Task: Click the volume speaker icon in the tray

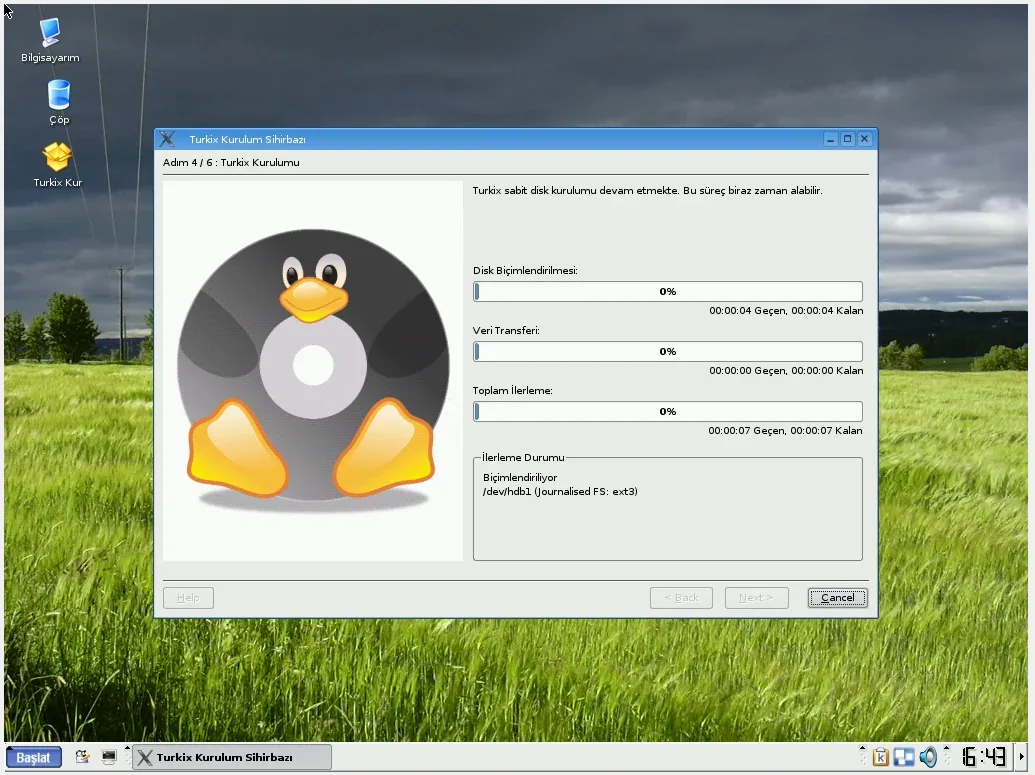Action: click(929, 757)
